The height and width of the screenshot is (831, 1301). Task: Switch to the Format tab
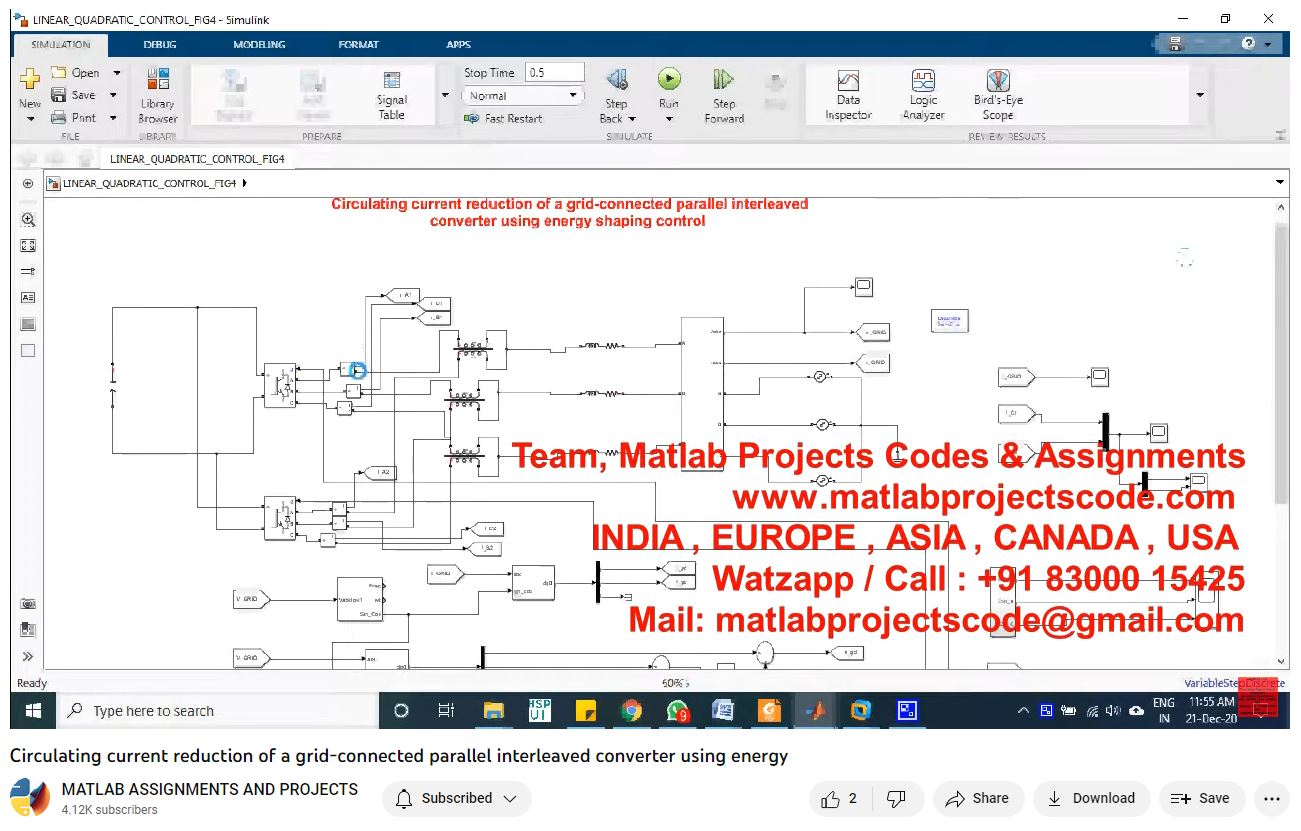point(358,44)
